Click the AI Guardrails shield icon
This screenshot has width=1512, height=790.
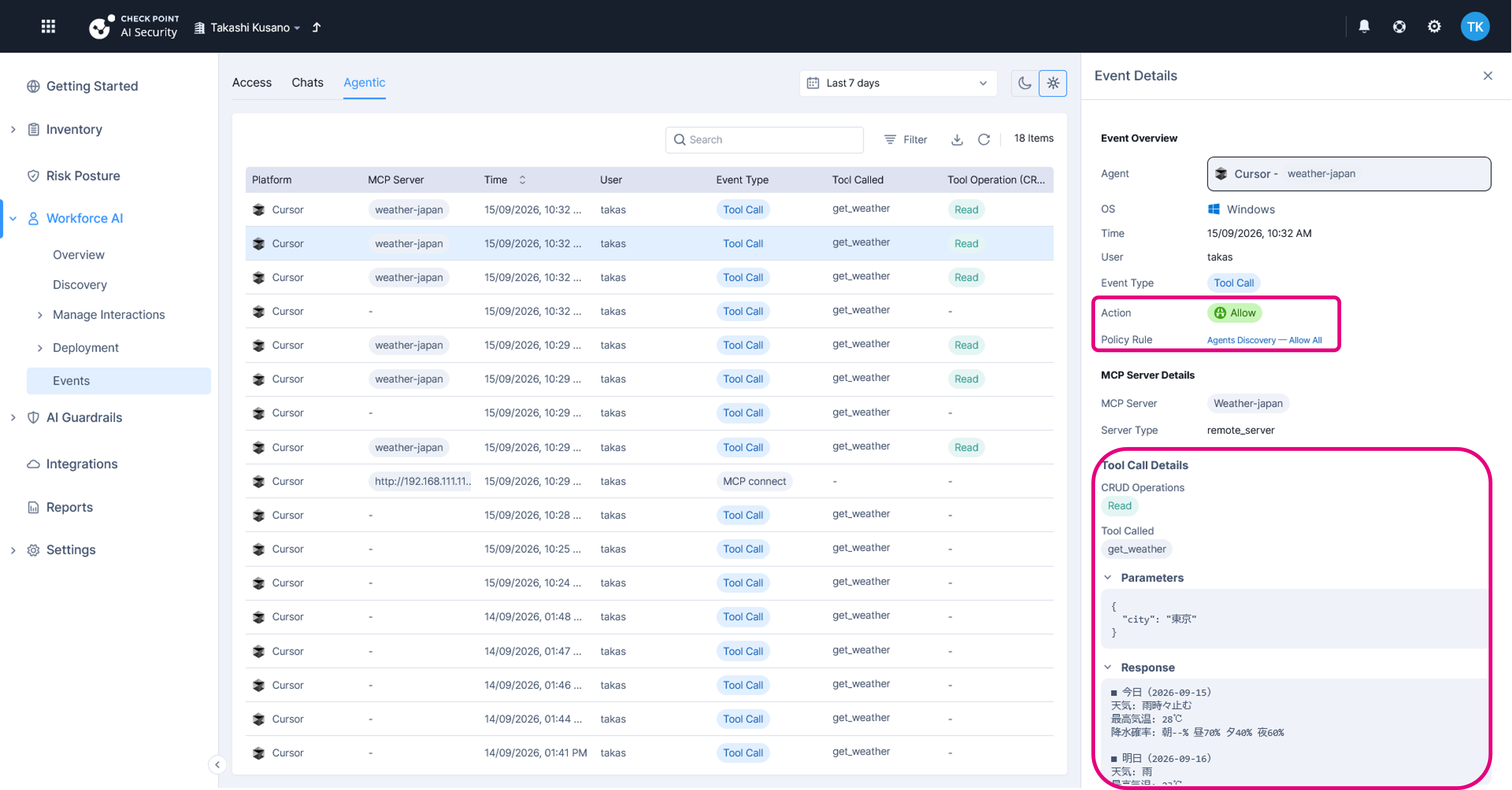pos(33,417)
